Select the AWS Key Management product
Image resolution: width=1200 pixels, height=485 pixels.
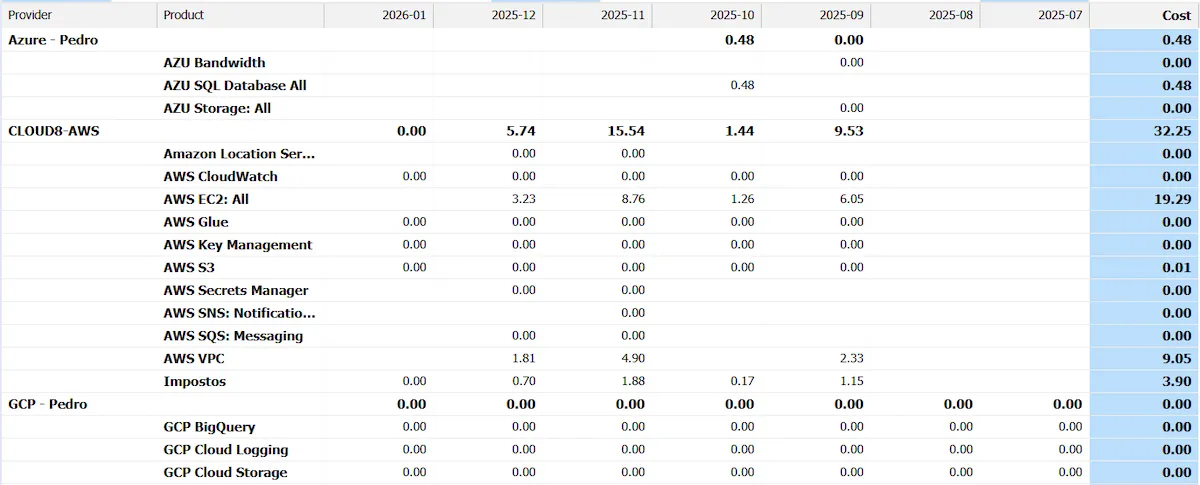(238, 245)
